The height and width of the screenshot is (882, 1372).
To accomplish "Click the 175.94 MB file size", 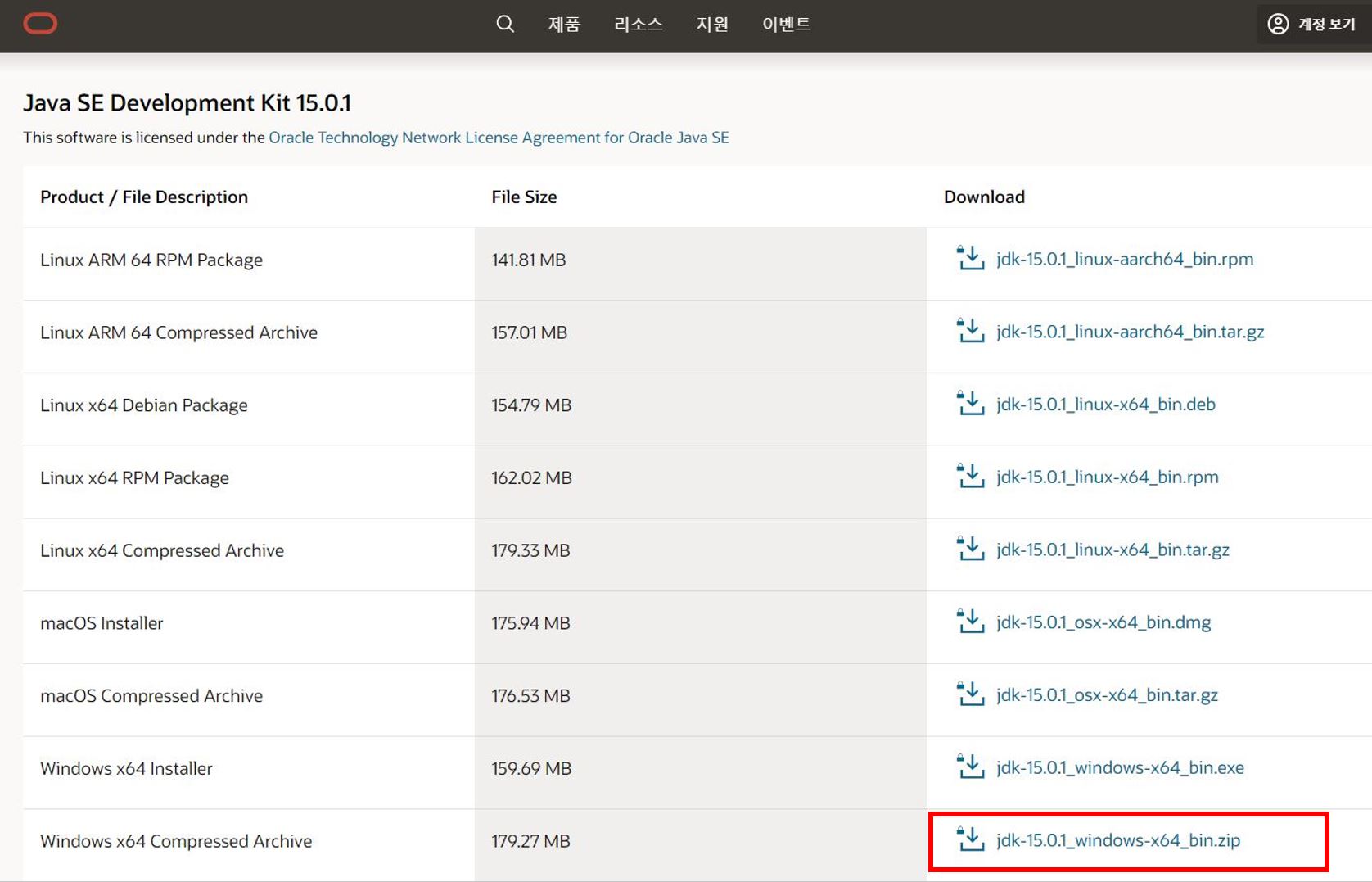I will coord(530,623).
